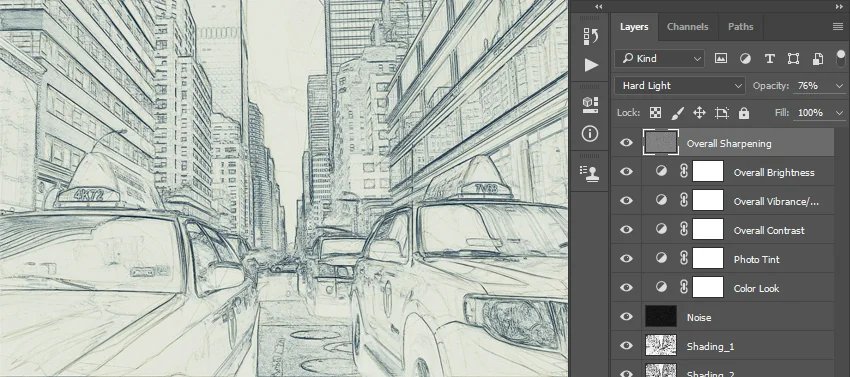The height and width of the screenshot is (377, 850).
Task: Lock all padlock icon
Action: [744, 113]
